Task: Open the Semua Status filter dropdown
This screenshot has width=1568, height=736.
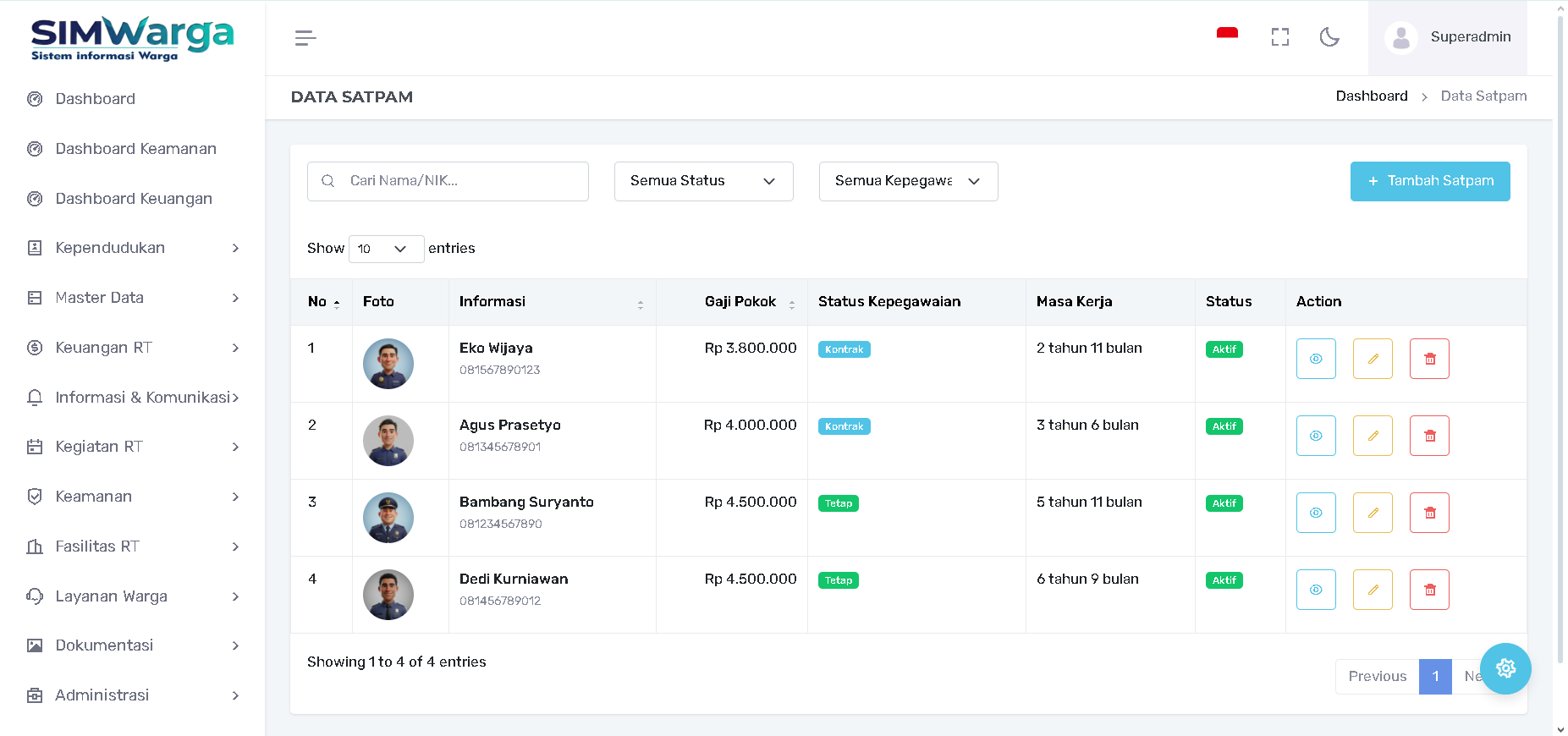Action: point(703,181)
